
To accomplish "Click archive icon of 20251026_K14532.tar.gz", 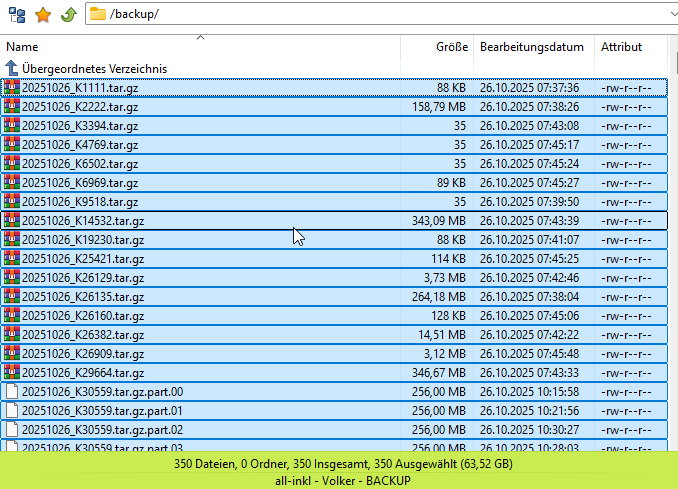I will click(x=12, y=220).
